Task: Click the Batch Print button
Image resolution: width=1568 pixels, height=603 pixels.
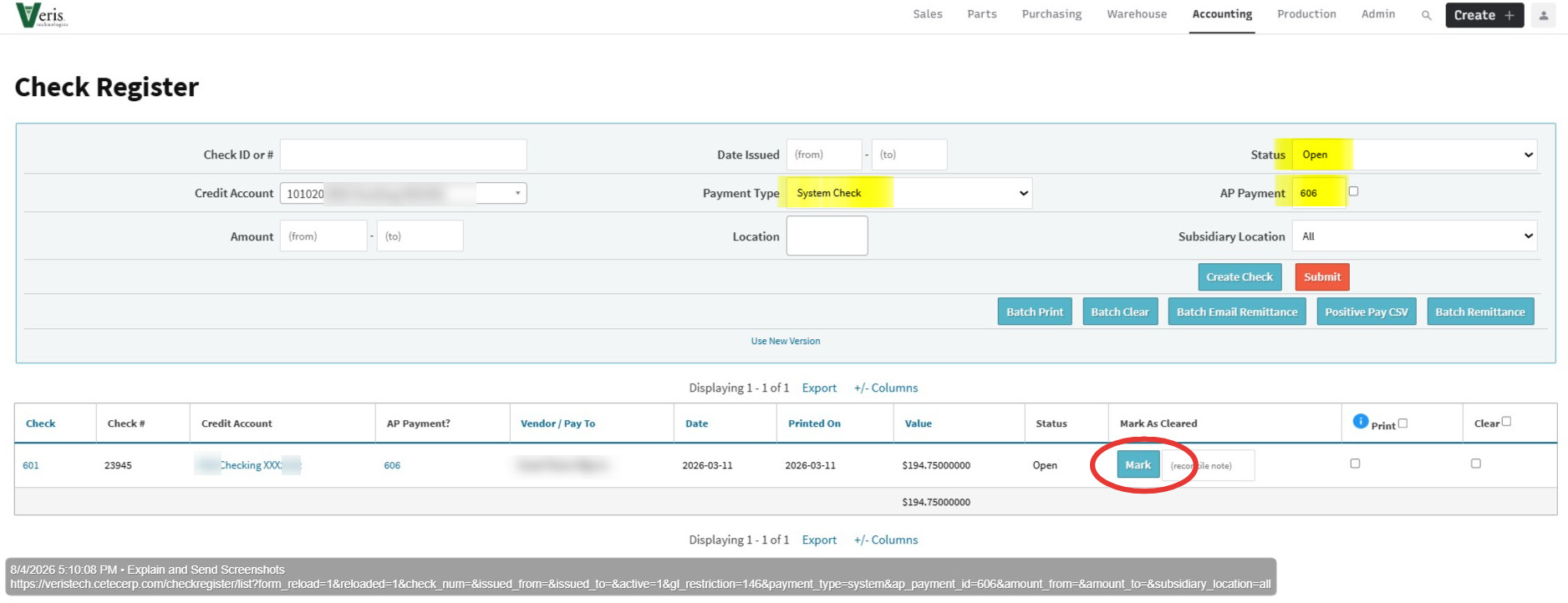Action: (1035, 312)
